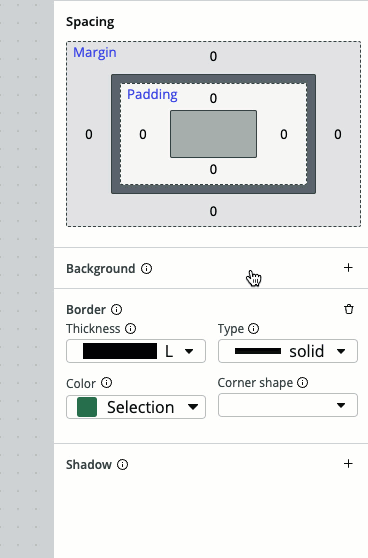Open the border Color dropdown
This screenshot has height=558, width=368.
(136, 407)
